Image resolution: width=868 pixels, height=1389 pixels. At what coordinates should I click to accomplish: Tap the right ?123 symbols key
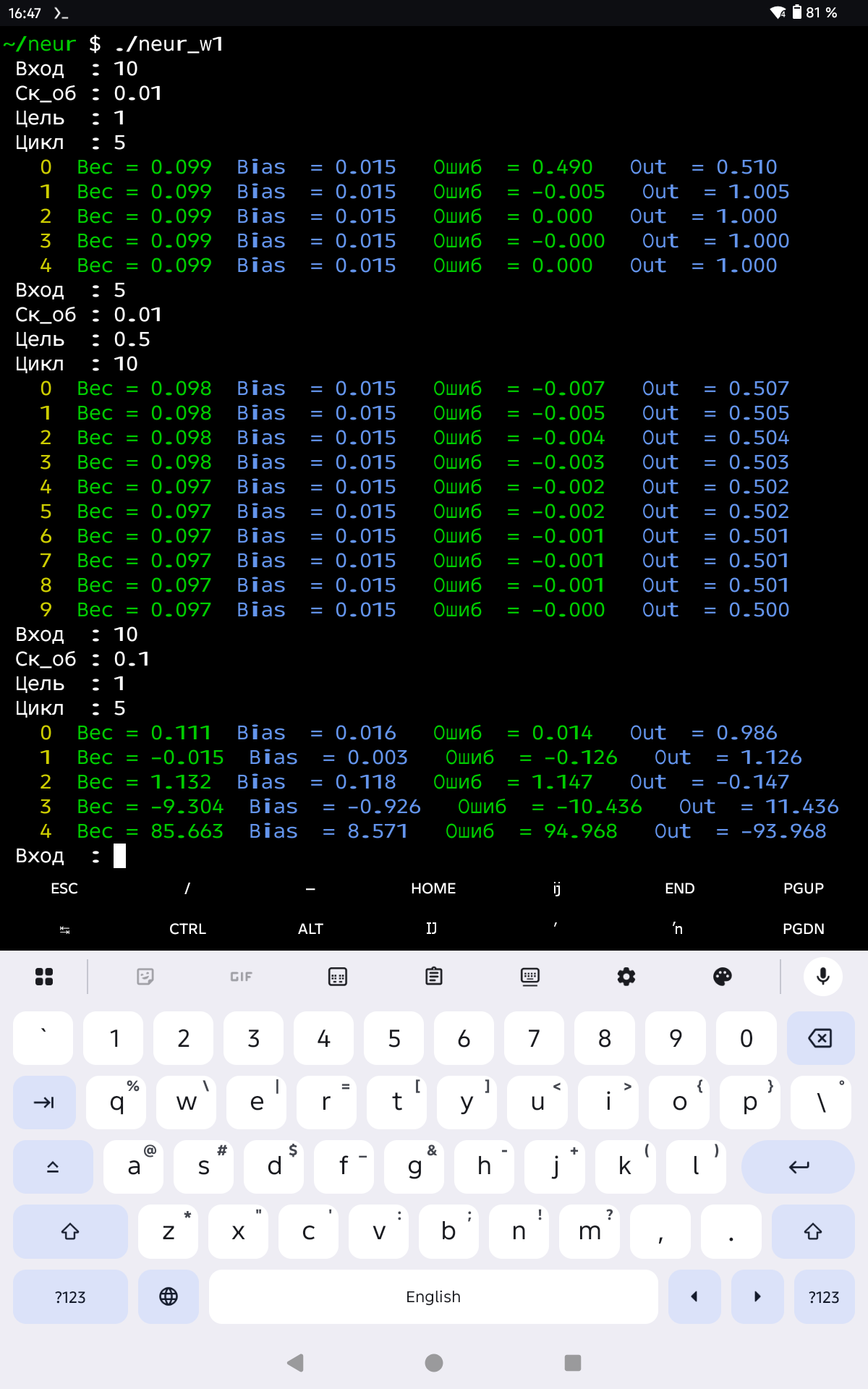pos(824,1296)
